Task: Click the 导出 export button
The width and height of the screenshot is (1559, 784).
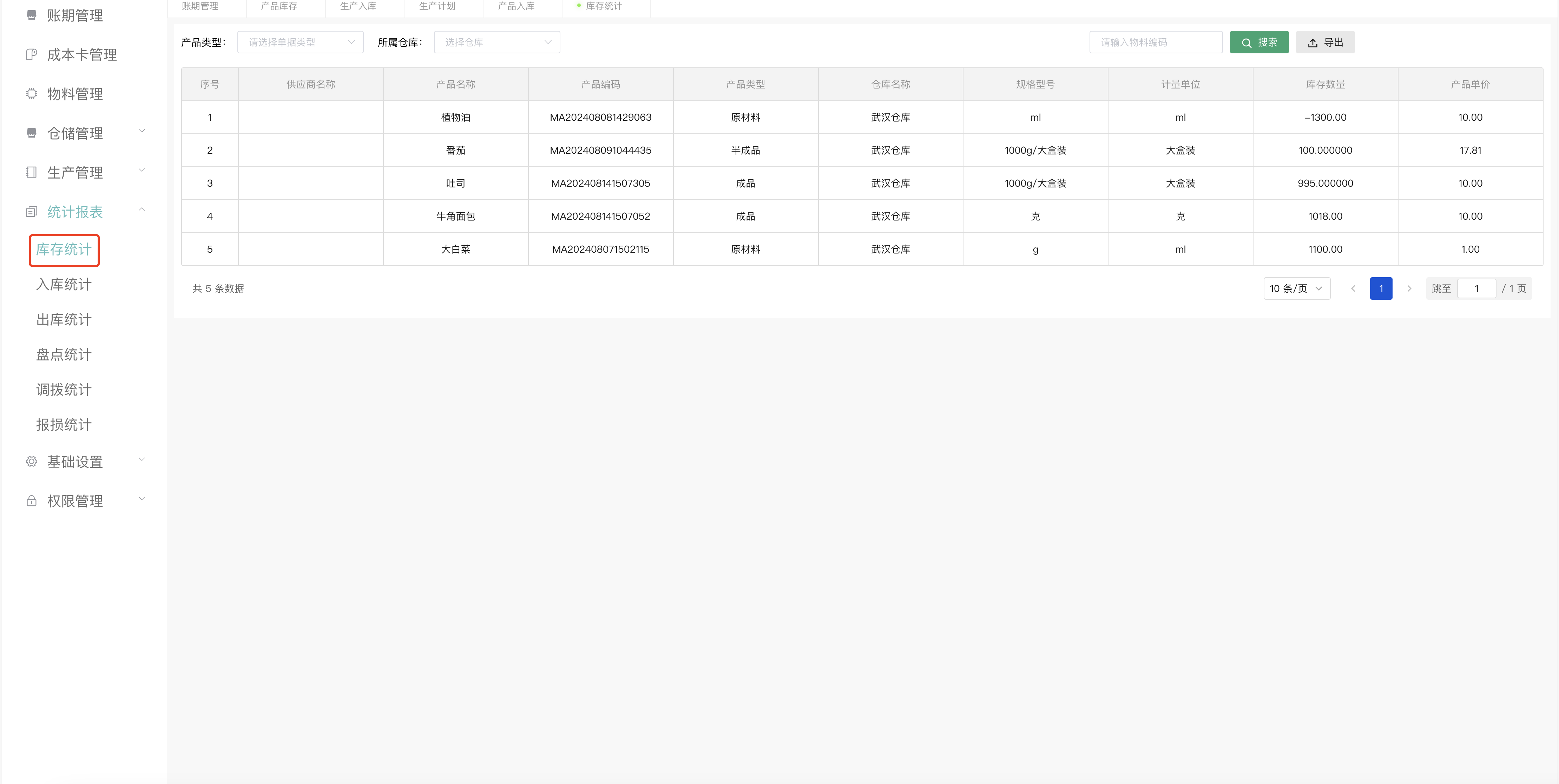Action: pos(1325,42)
